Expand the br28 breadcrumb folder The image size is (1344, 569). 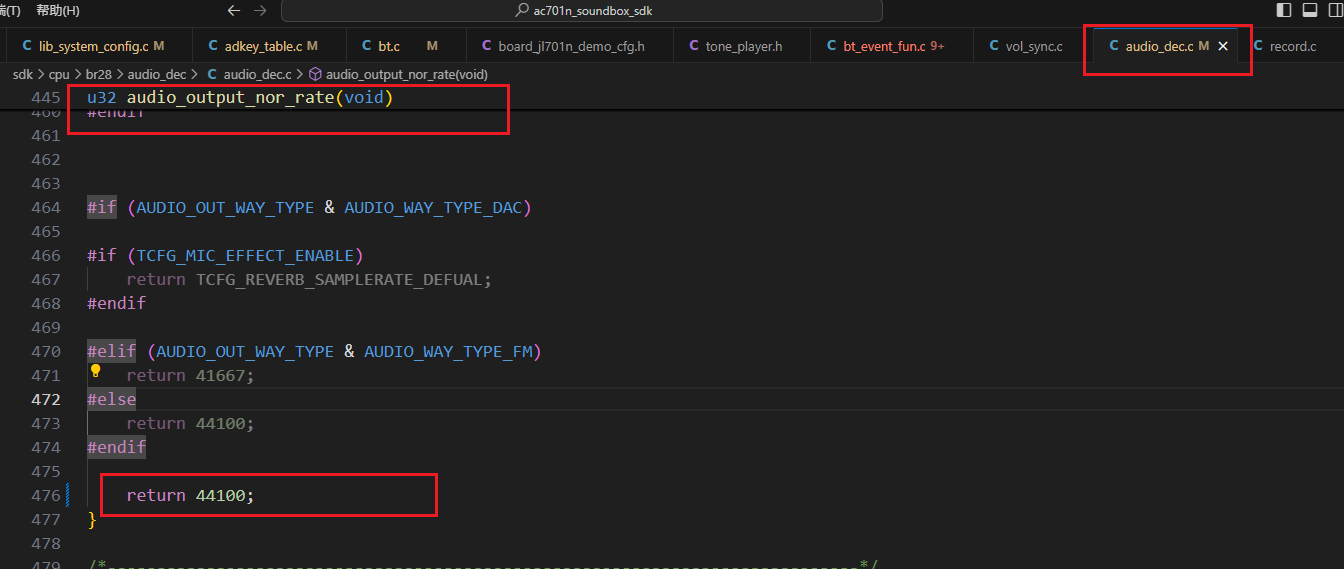pos(99,74)
